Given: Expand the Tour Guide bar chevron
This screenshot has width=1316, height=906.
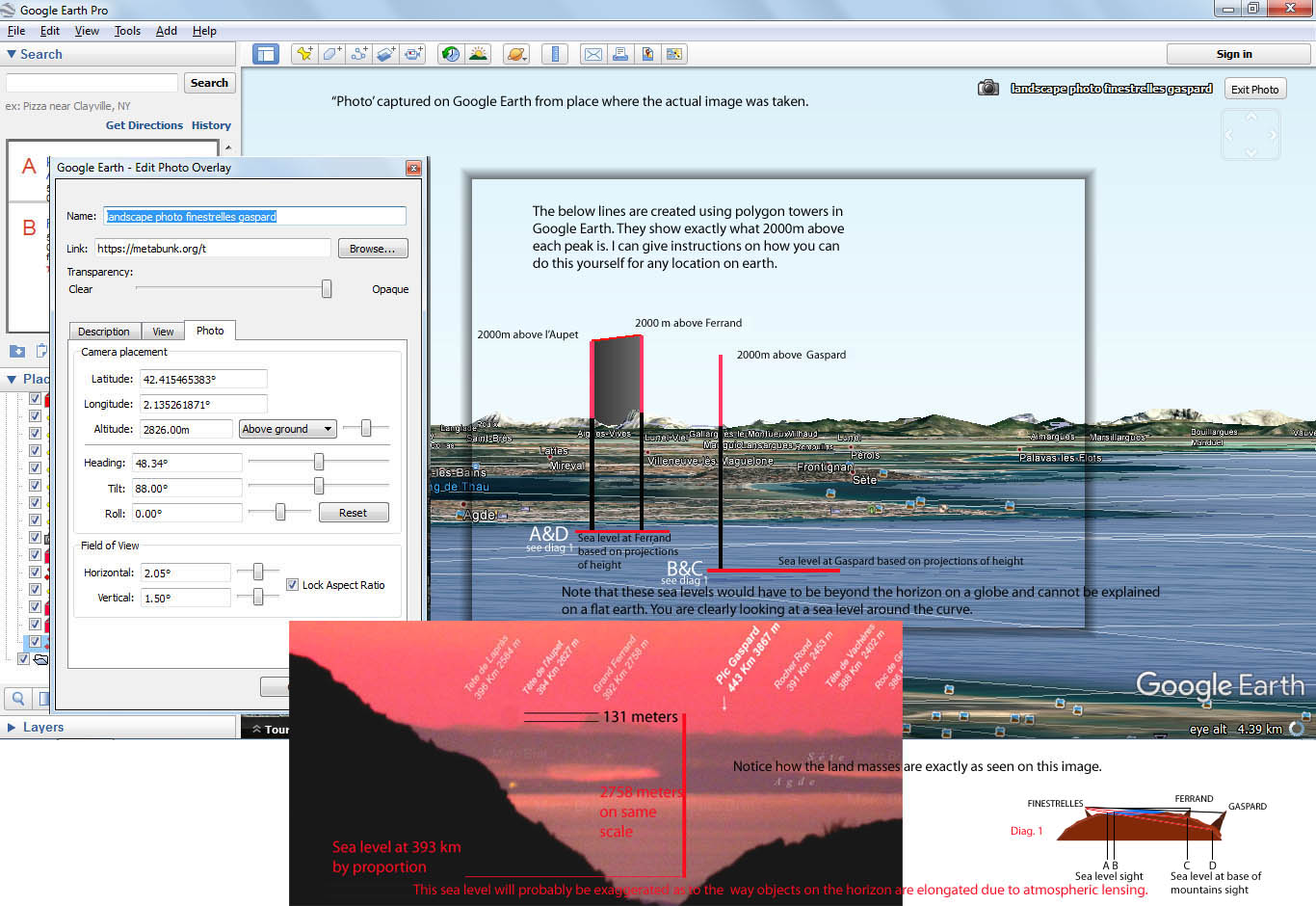Looking at the screenshot, I should click(256, 730).
